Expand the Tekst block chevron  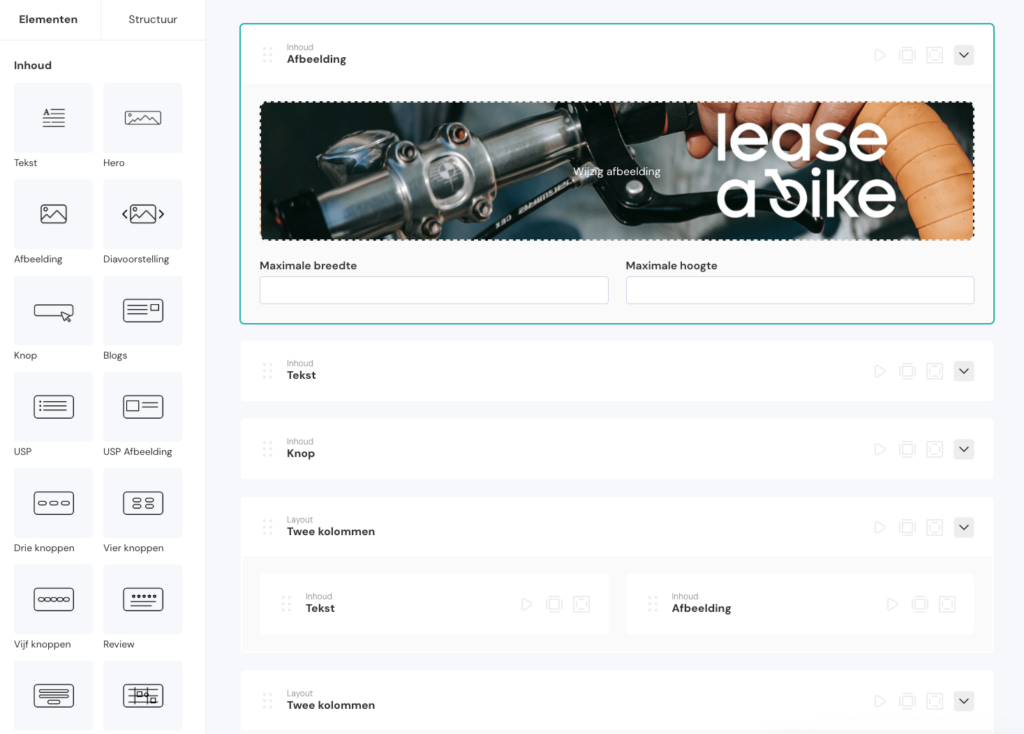click(x=963, y=371)
